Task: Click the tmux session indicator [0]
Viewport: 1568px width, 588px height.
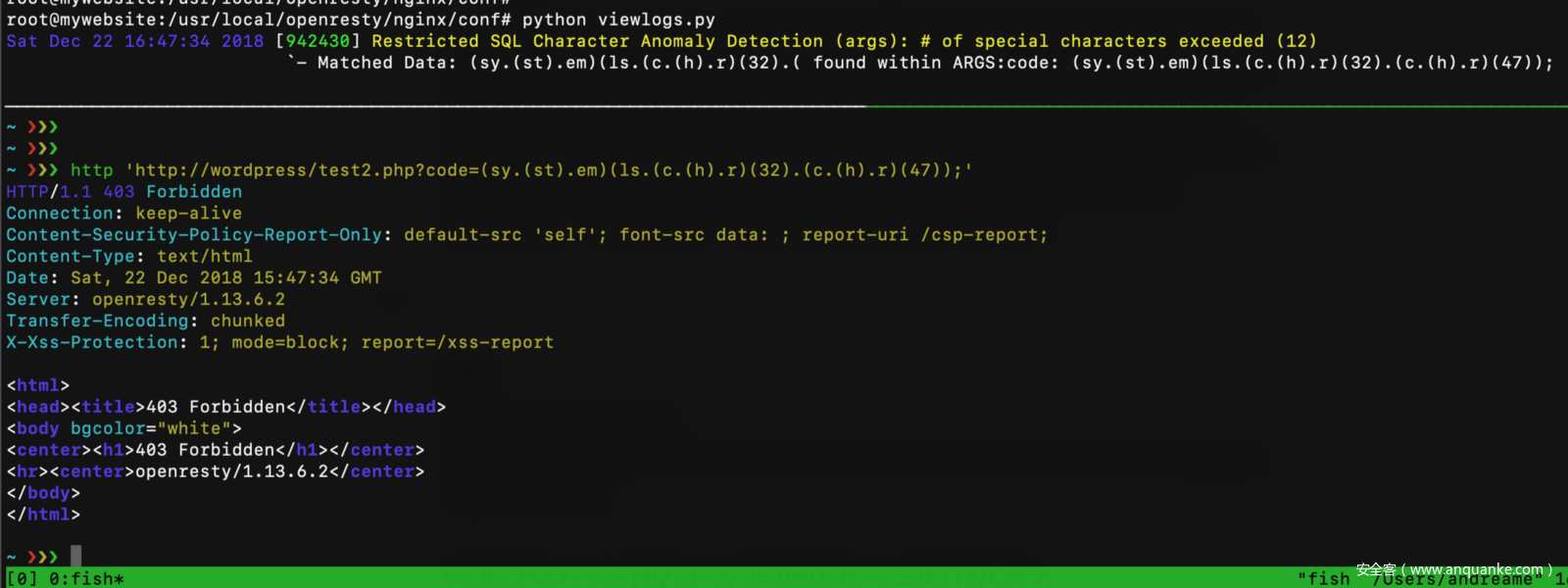Action: pyautogui.click(x=22, y=578)
